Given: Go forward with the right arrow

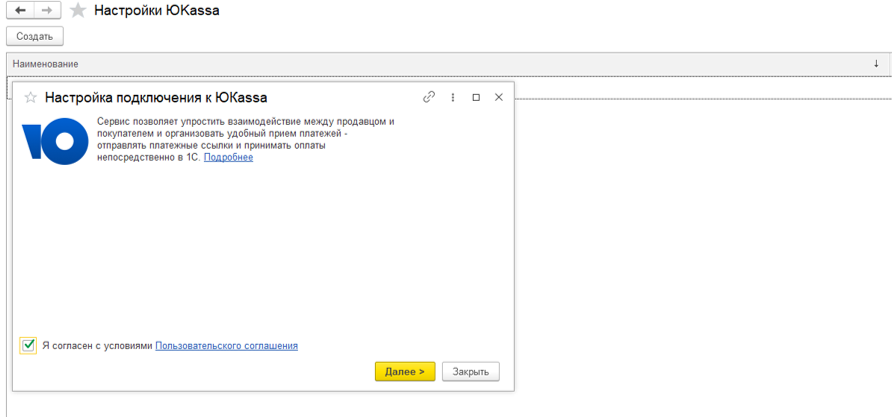Looking at the screenshot, I should point(47,11).
